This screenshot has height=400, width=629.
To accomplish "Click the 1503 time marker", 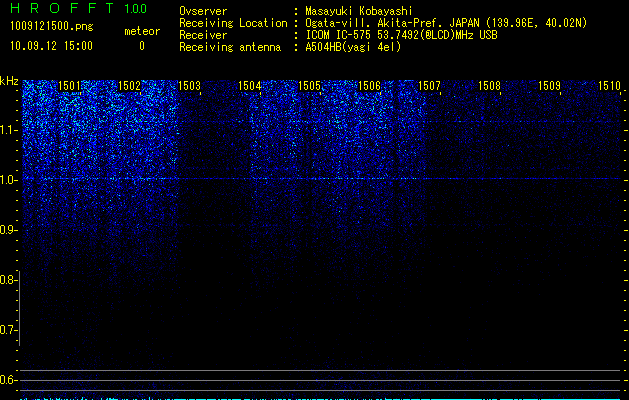I will tap(189, 85).
